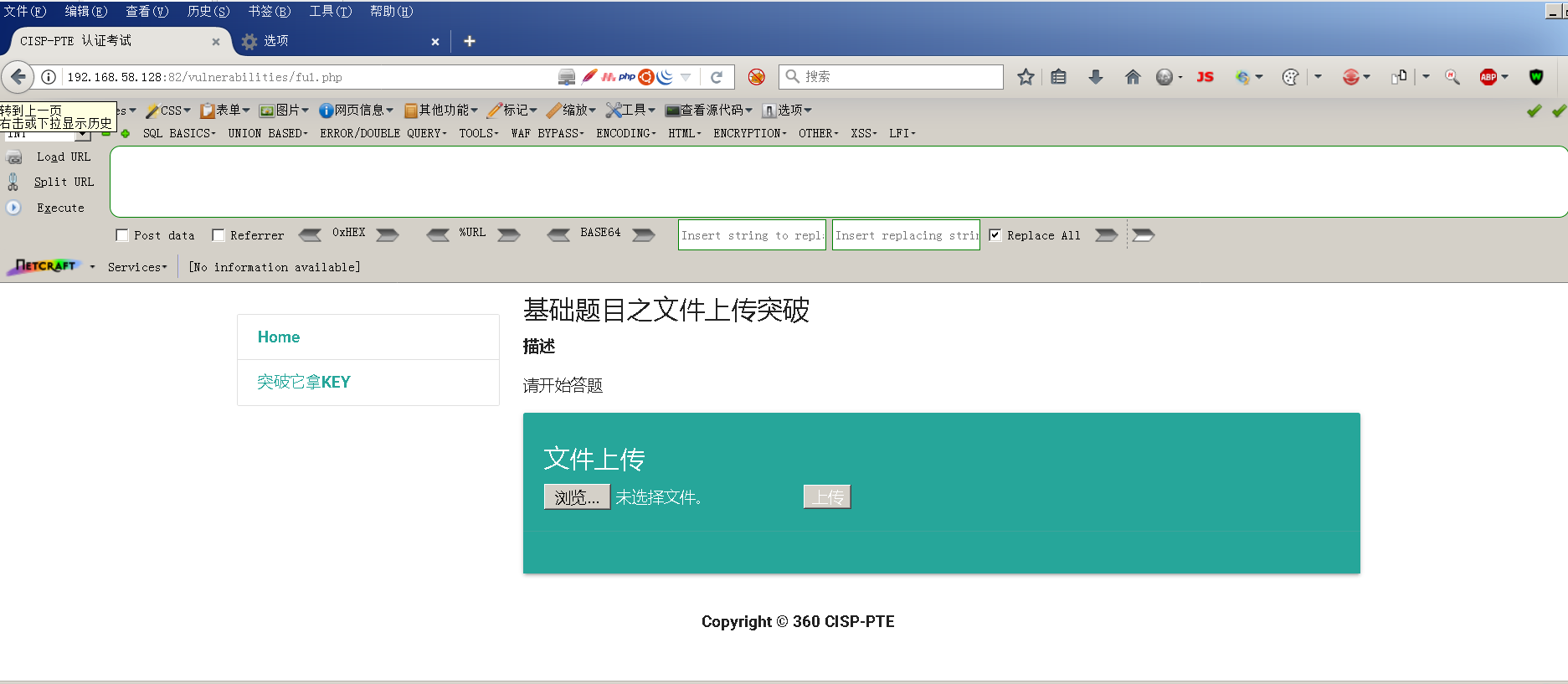1568x684 pixels.
Task: Open the Adblock Plus dropdown arrow
Action: coord(1504,77)
